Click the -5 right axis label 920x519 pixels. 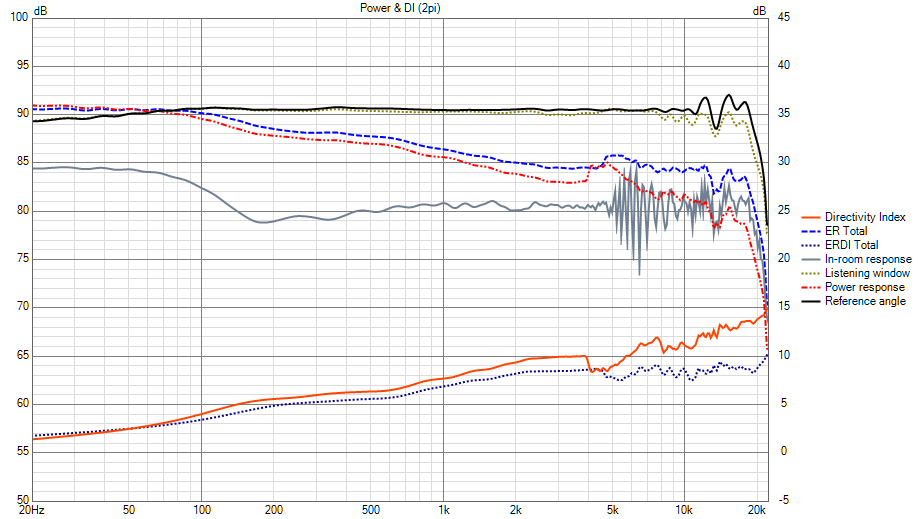tap(783, 500)
